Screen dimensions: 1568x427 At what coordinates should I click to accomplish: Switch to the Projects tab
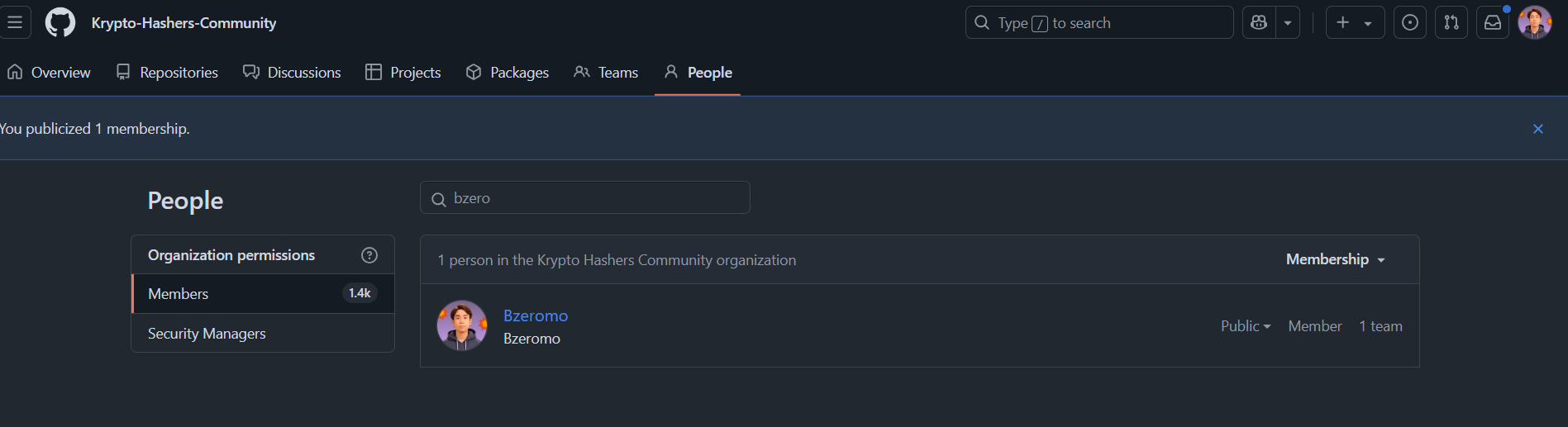(x=403, y=73)
